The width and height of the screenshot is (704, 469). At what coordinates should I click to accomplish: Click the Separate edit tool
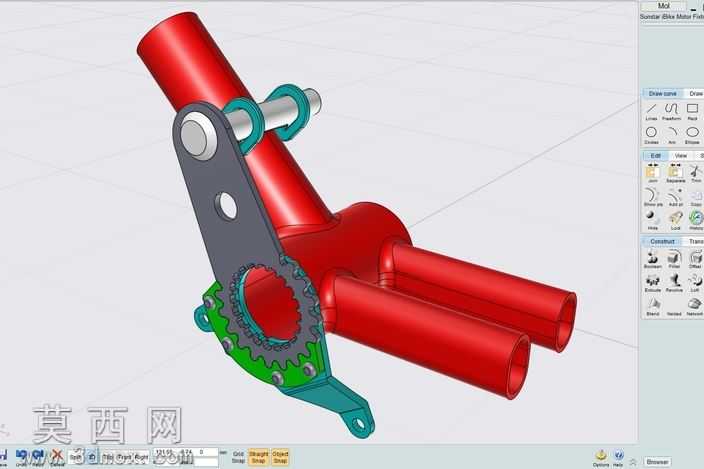point(675,173)
